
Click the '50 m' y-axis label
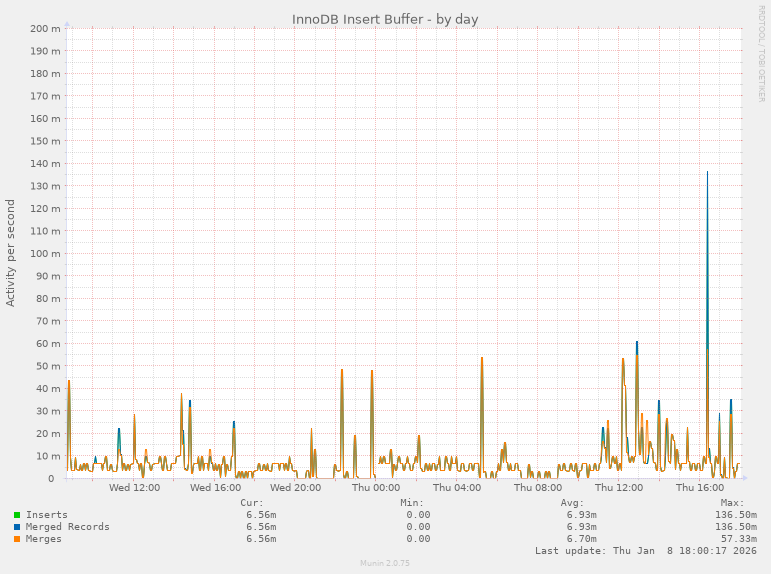(x=48, y=366)
